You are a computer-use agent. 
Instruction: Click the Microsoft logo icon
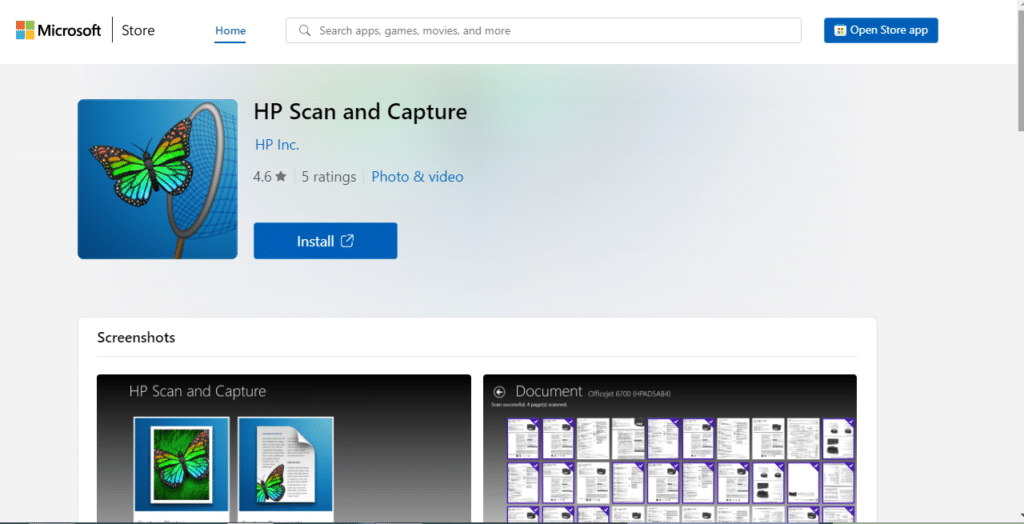tap(25, 30)
